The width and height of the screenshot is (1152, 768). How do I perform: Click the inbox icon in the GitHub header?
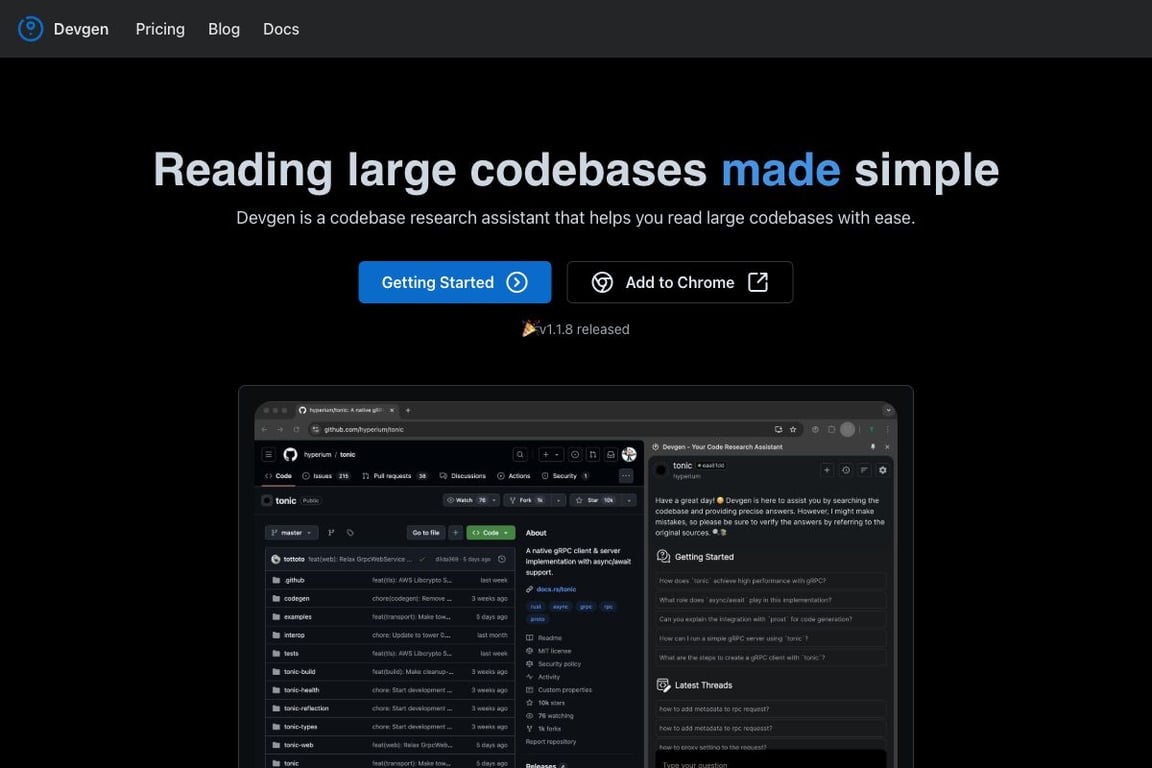click(611, 455)
